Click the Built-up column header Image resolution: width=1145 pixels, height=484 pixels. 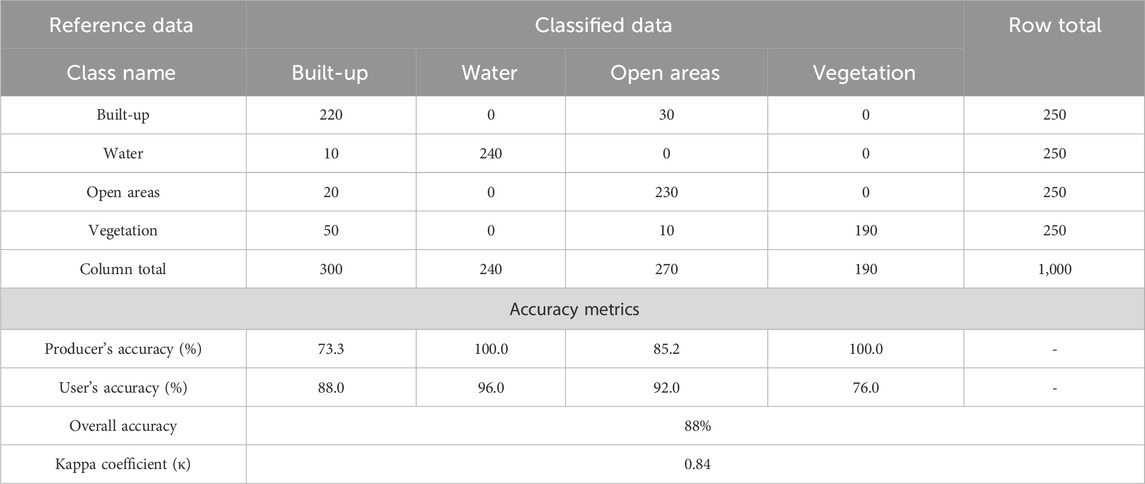point(331,73)
